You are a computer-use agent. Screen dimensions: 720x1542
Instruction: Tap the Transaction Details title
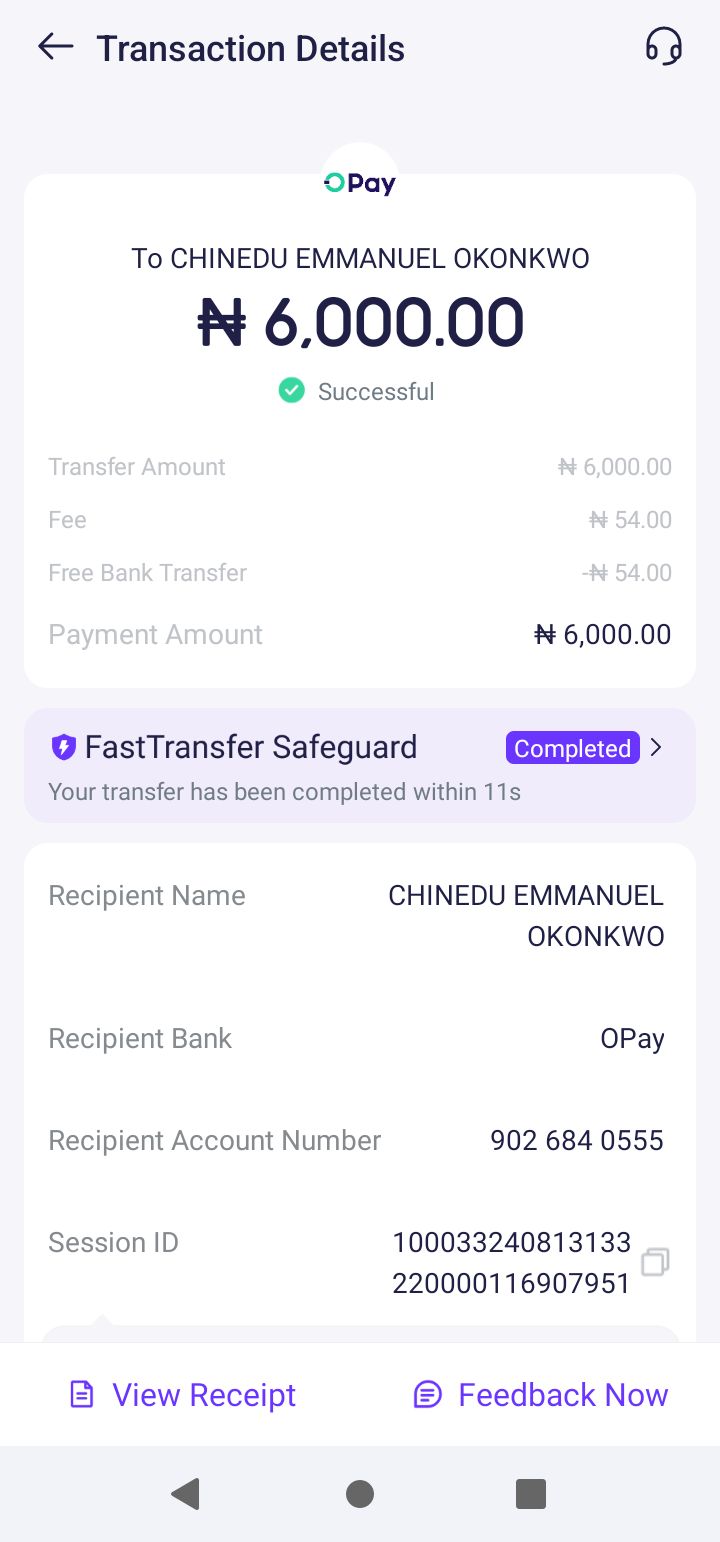[x=250, y=48]
